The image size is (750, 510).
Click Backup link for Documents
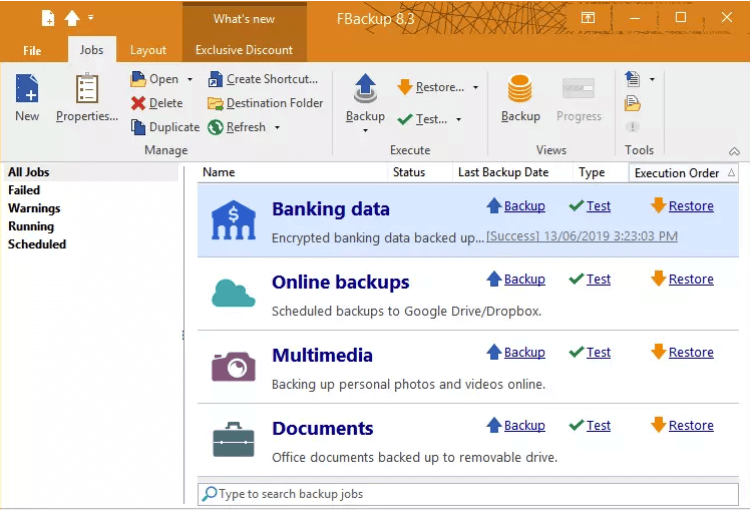(524, 426)
